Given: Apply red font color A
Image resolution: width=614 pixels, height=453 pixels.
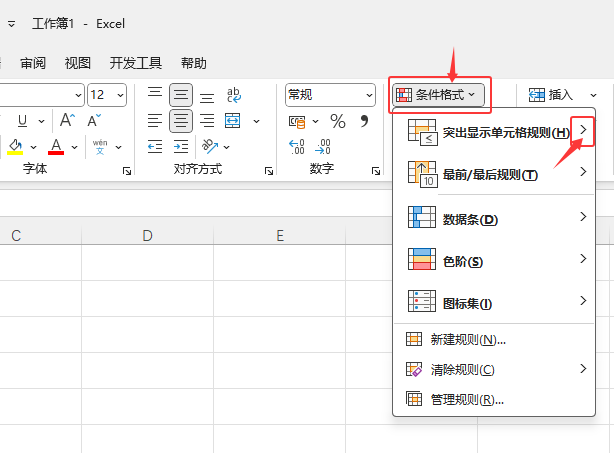Looking at the screenshot, I should click(56, 147).
